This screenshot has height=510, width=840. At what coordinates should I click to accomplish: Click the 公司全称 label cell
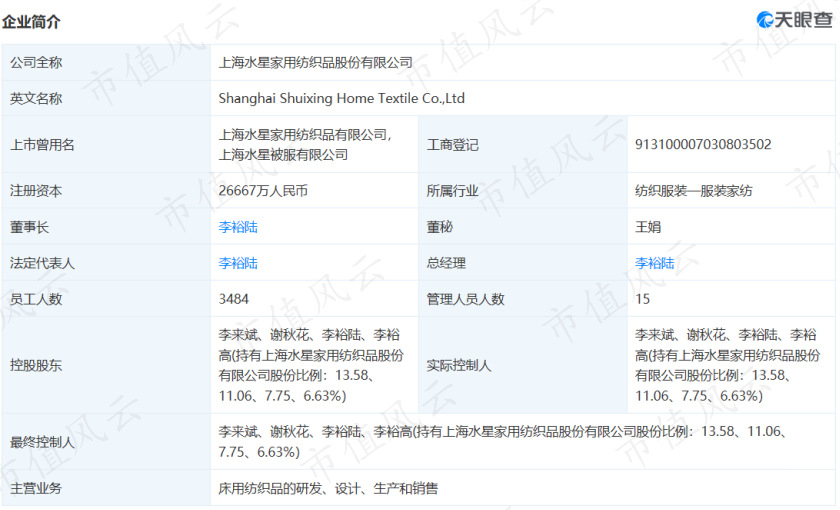(x=106, y=63)
